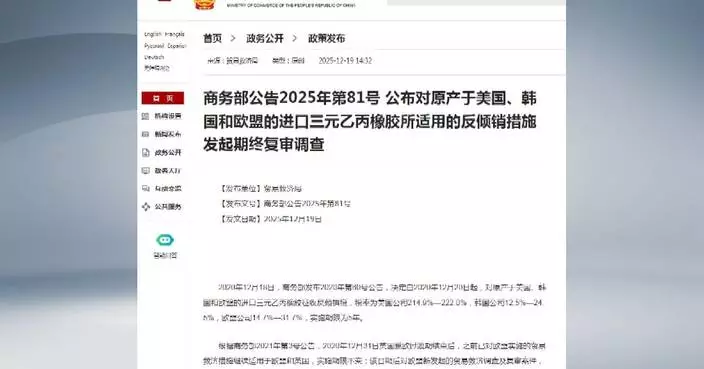Click the timestamp 2025-12-19 14:32
Image resolution: width=704 pixels, height=369 pixels.
pyautogui.click(x=345, y=61)
